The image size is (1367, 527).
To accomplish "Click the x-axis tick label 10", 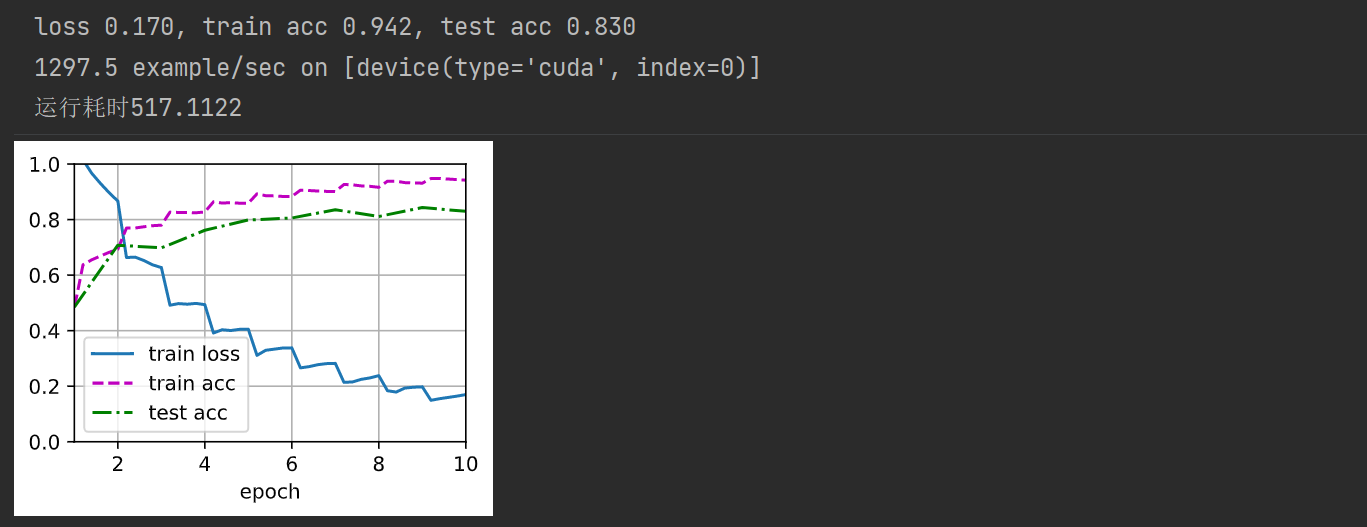I will 465,464.
